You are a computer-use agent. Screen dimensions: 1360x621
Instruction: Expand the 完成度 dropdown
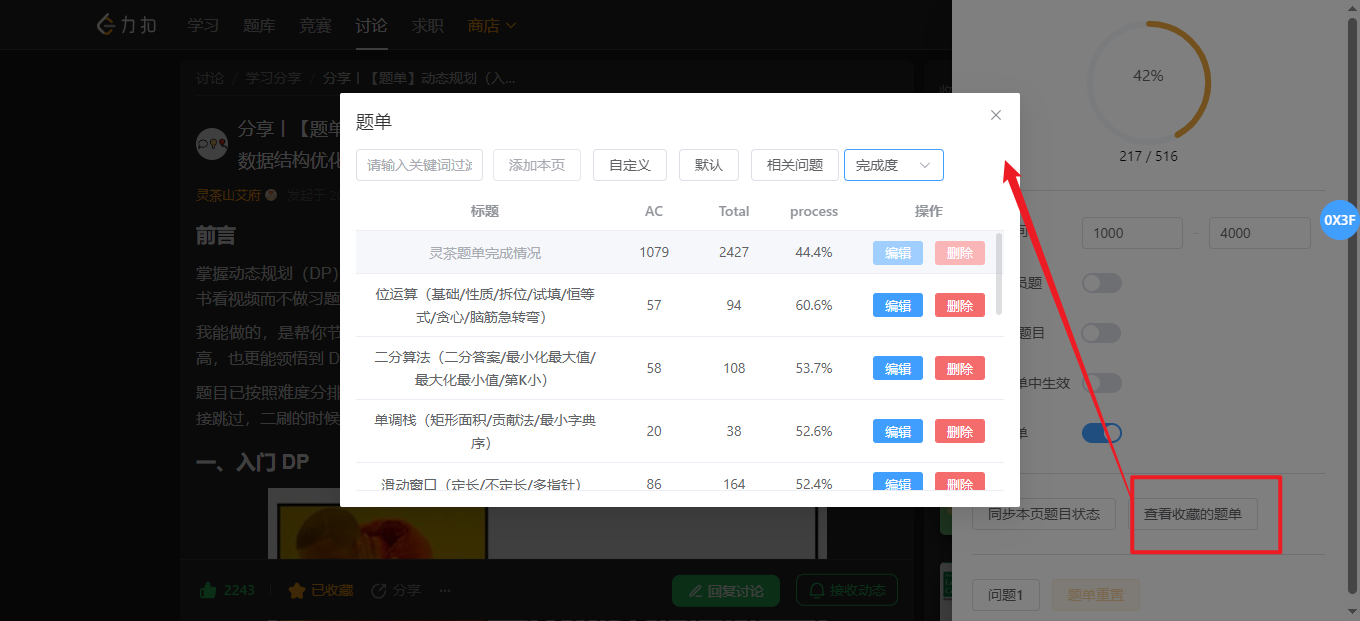(x=893, y=165)
